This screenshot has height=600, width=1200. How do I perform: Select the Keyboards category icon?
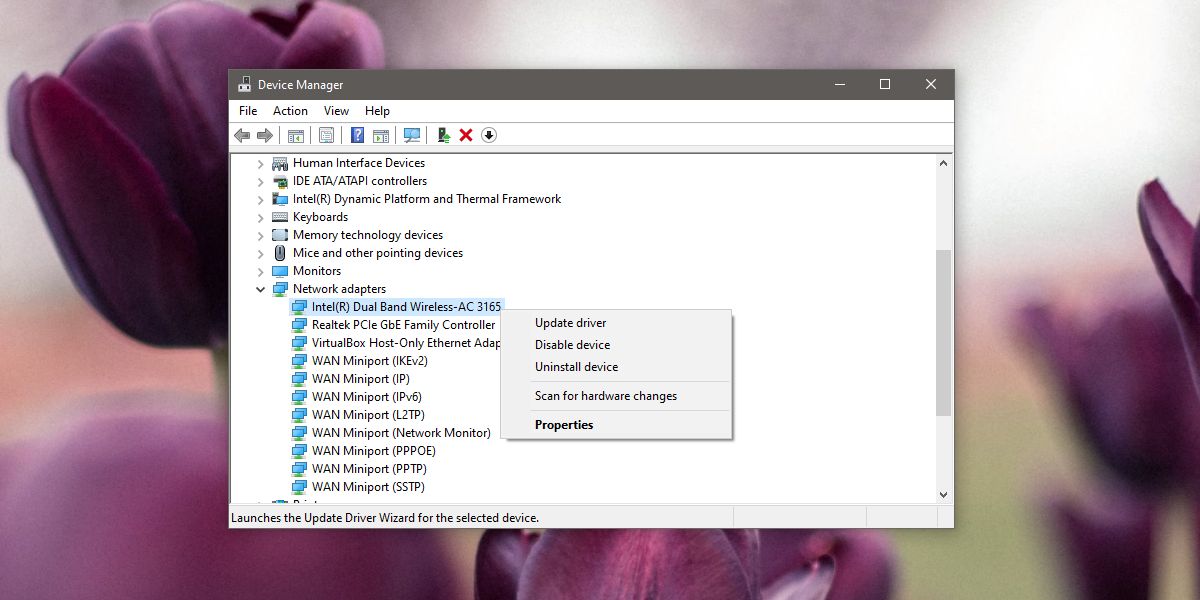280,217
